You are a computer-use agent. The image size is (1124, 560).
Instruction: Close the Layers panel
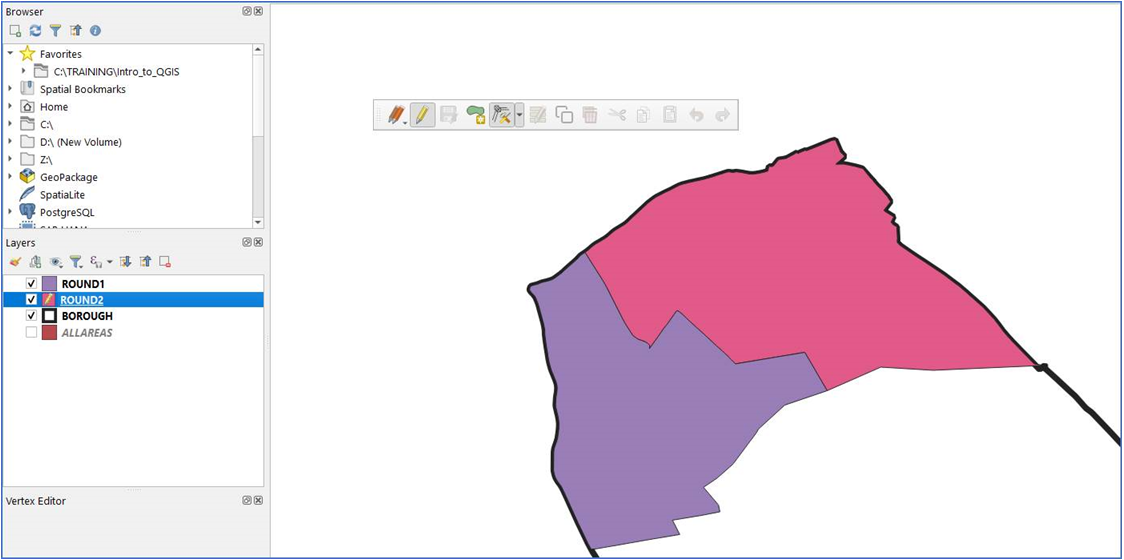pos(258,242)
